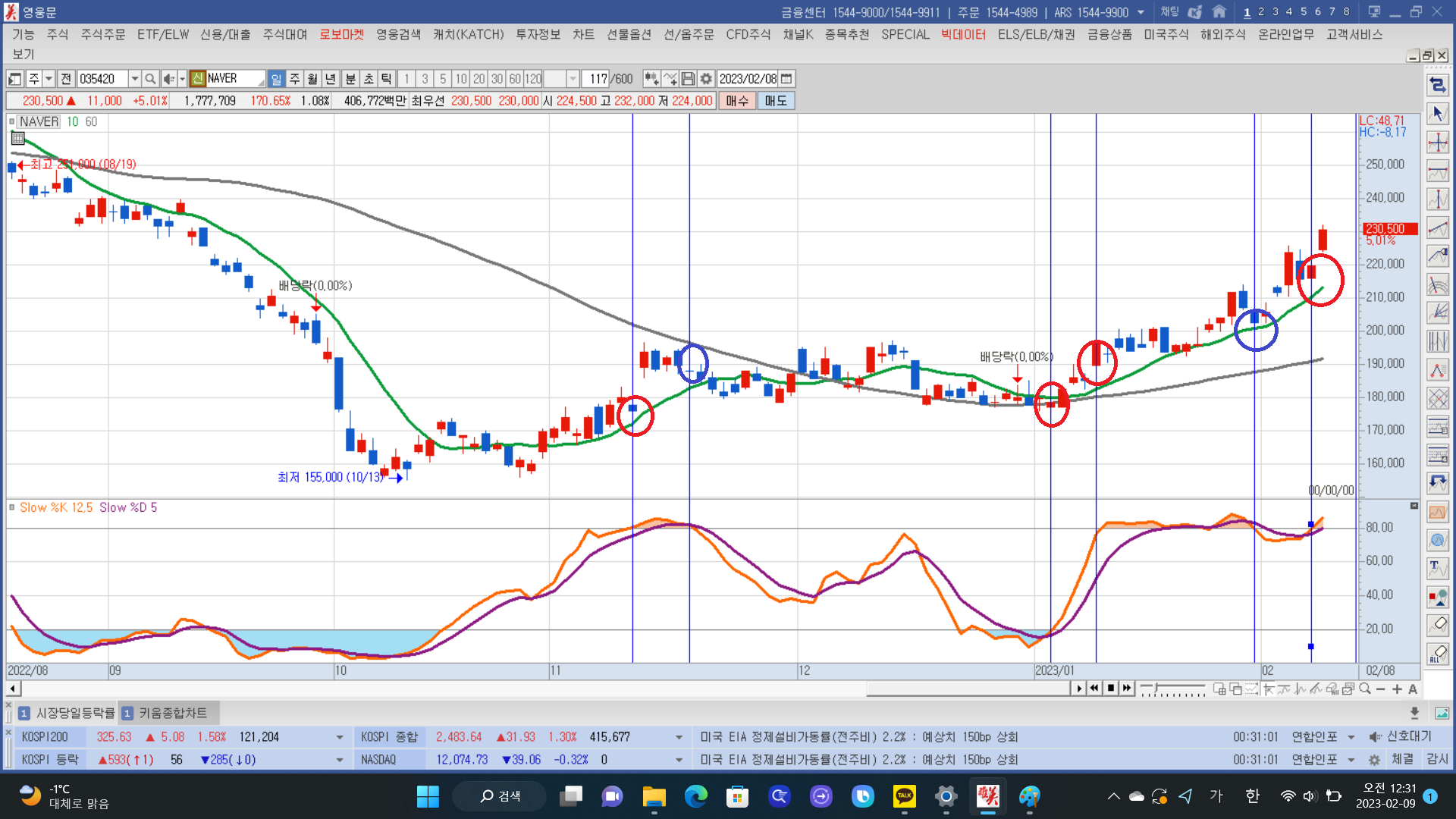Image resolution: width=1456 pixels, height=819 pixels.
Task: Click the blue 매도 sell button
Action: (x=775, y=101)
